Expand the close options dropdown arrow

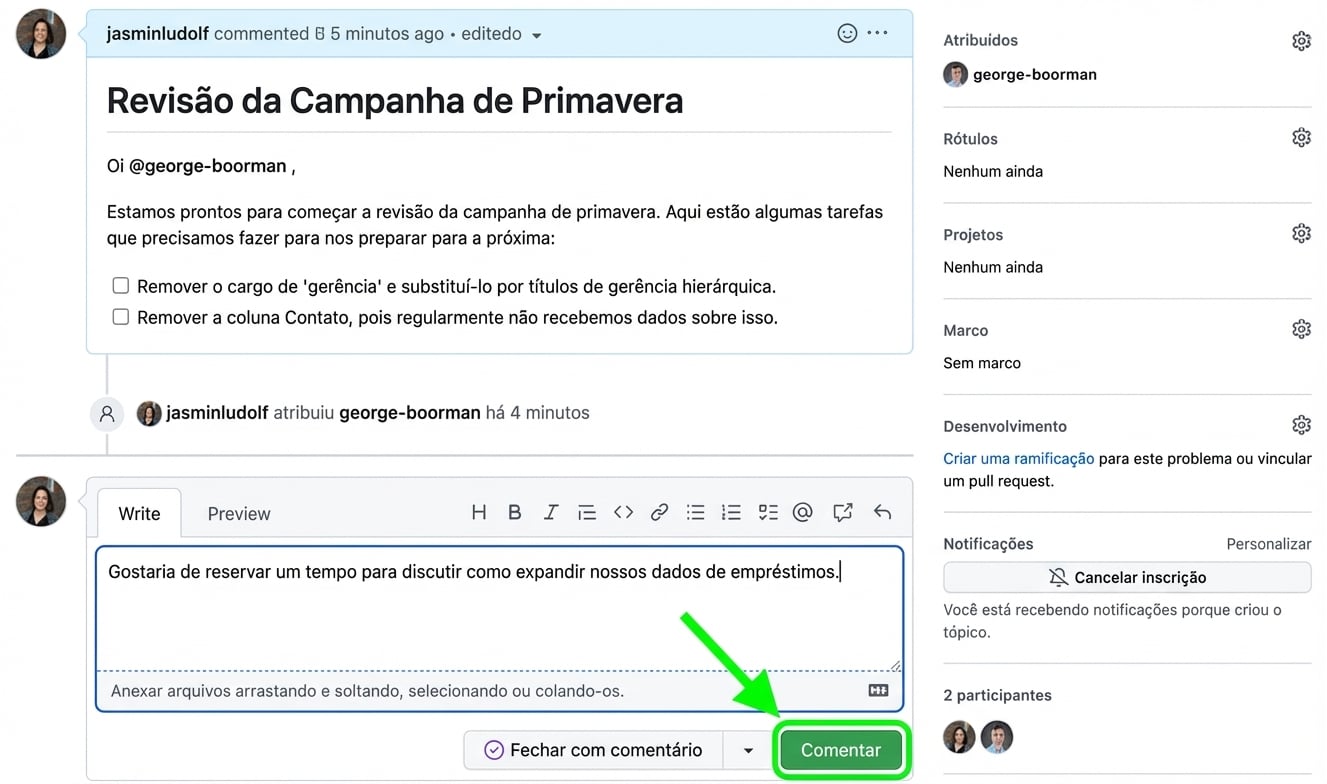coord(748,750)
